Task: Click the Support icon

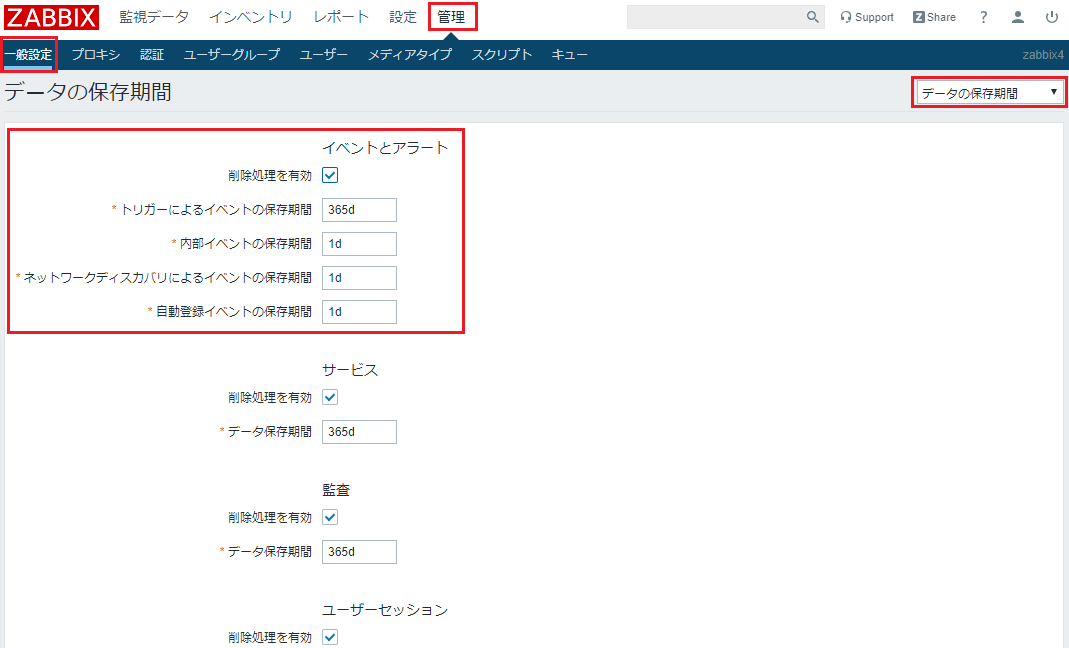Action: pos(866,16)
